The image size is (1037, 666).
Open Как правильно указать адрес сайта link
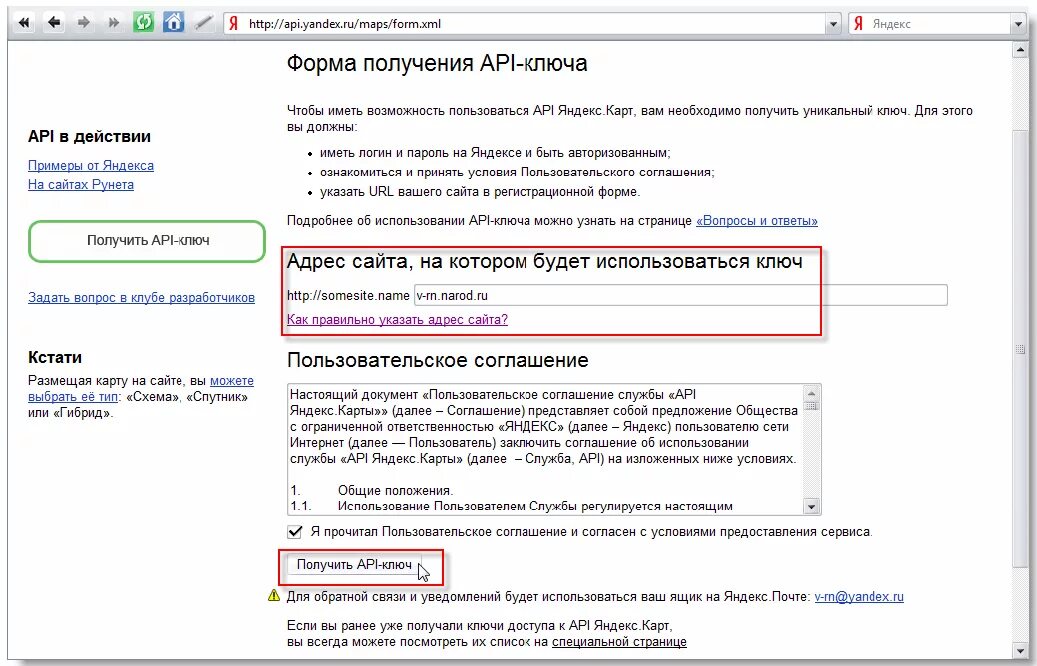click(x=397, y=319)
